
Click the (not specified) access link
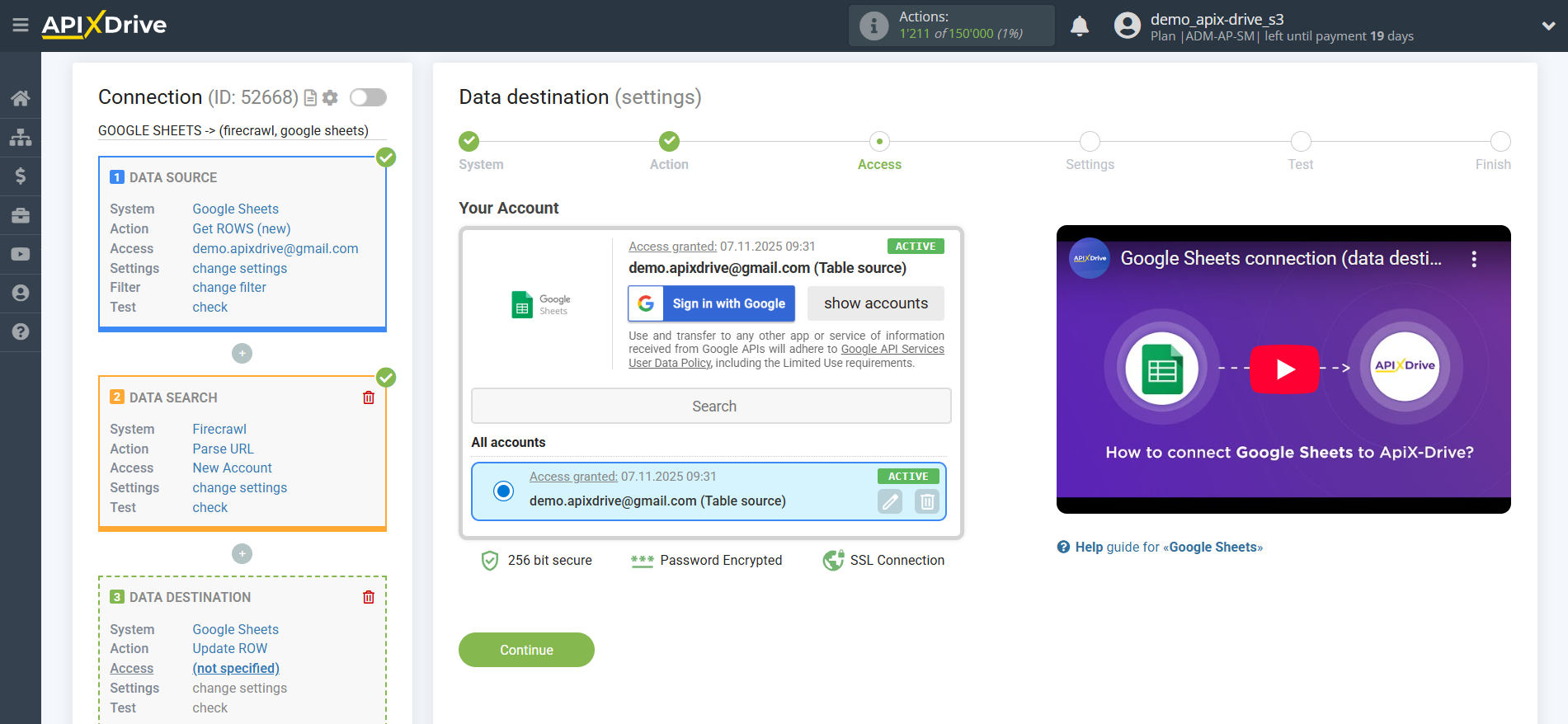point(236,668)
